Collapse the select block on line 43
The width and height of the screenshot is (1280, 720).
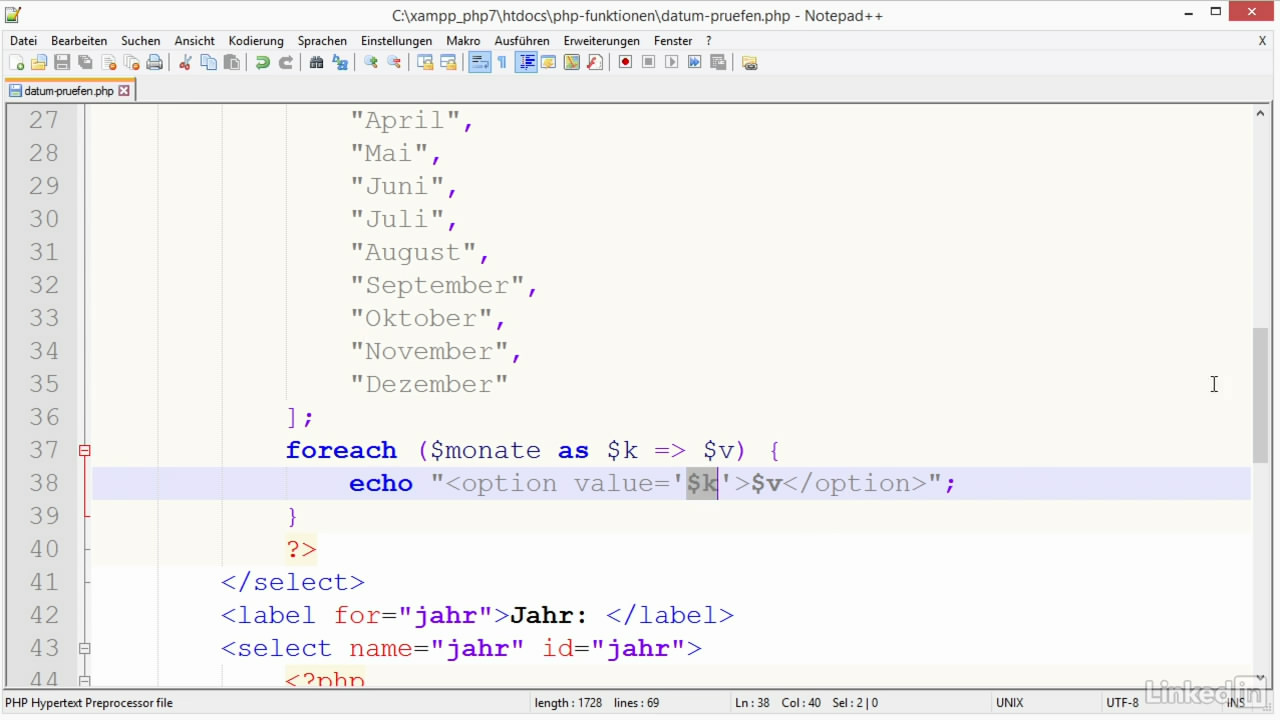coord(85,649)
